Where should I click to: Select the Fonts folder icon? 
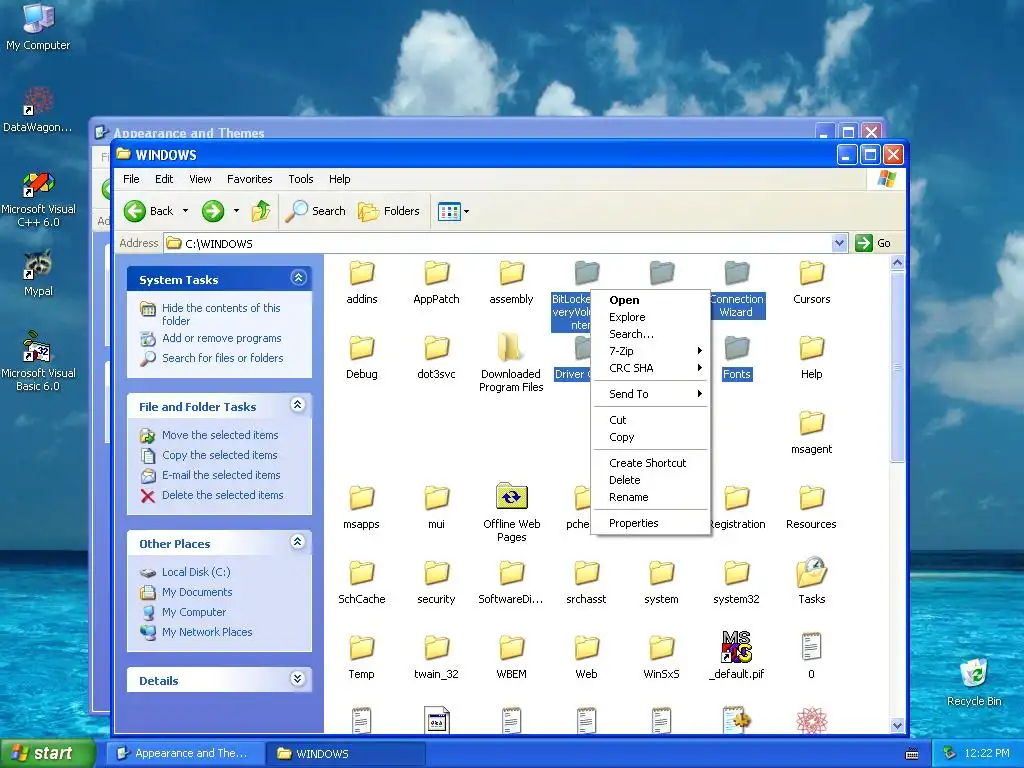point(737,348)
